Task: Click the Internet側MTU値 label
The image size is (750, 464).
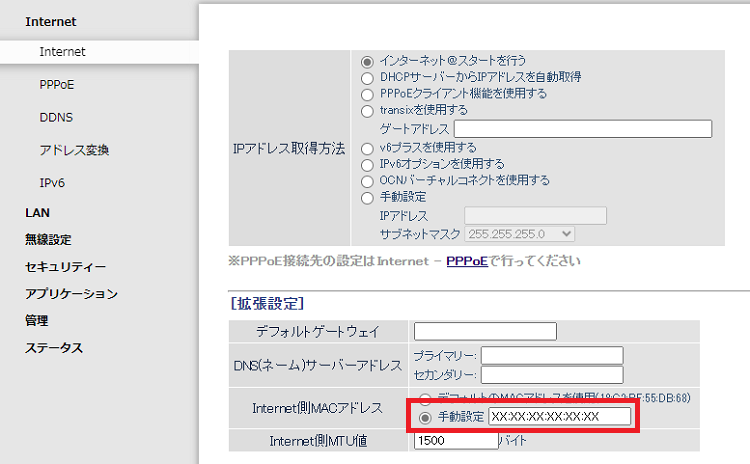Action: (318, 441)
